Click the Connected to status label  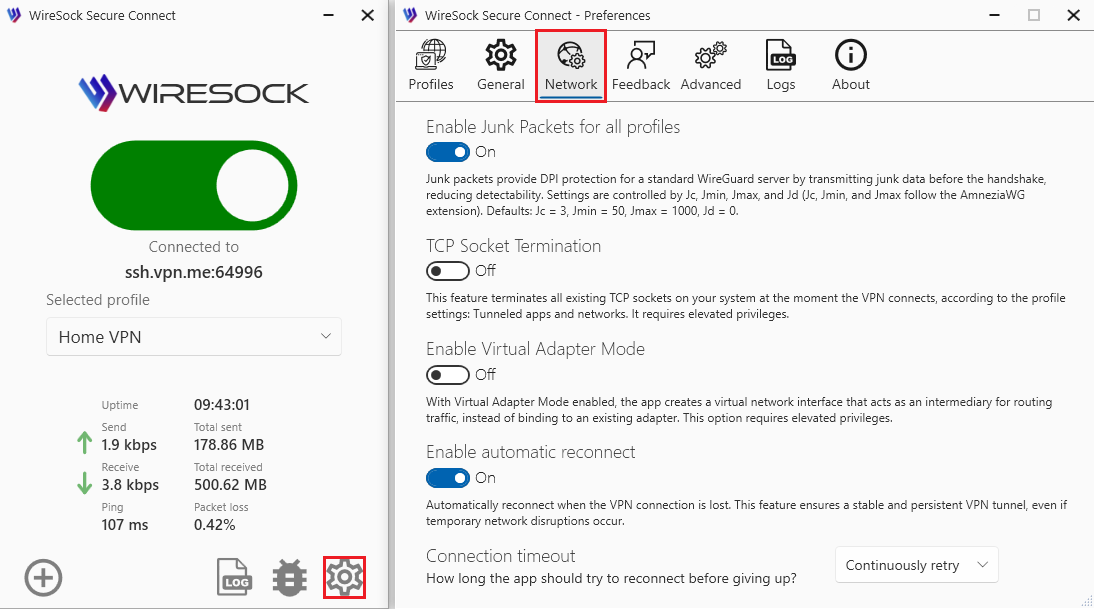pyautogui.click(x=193, y=247)
